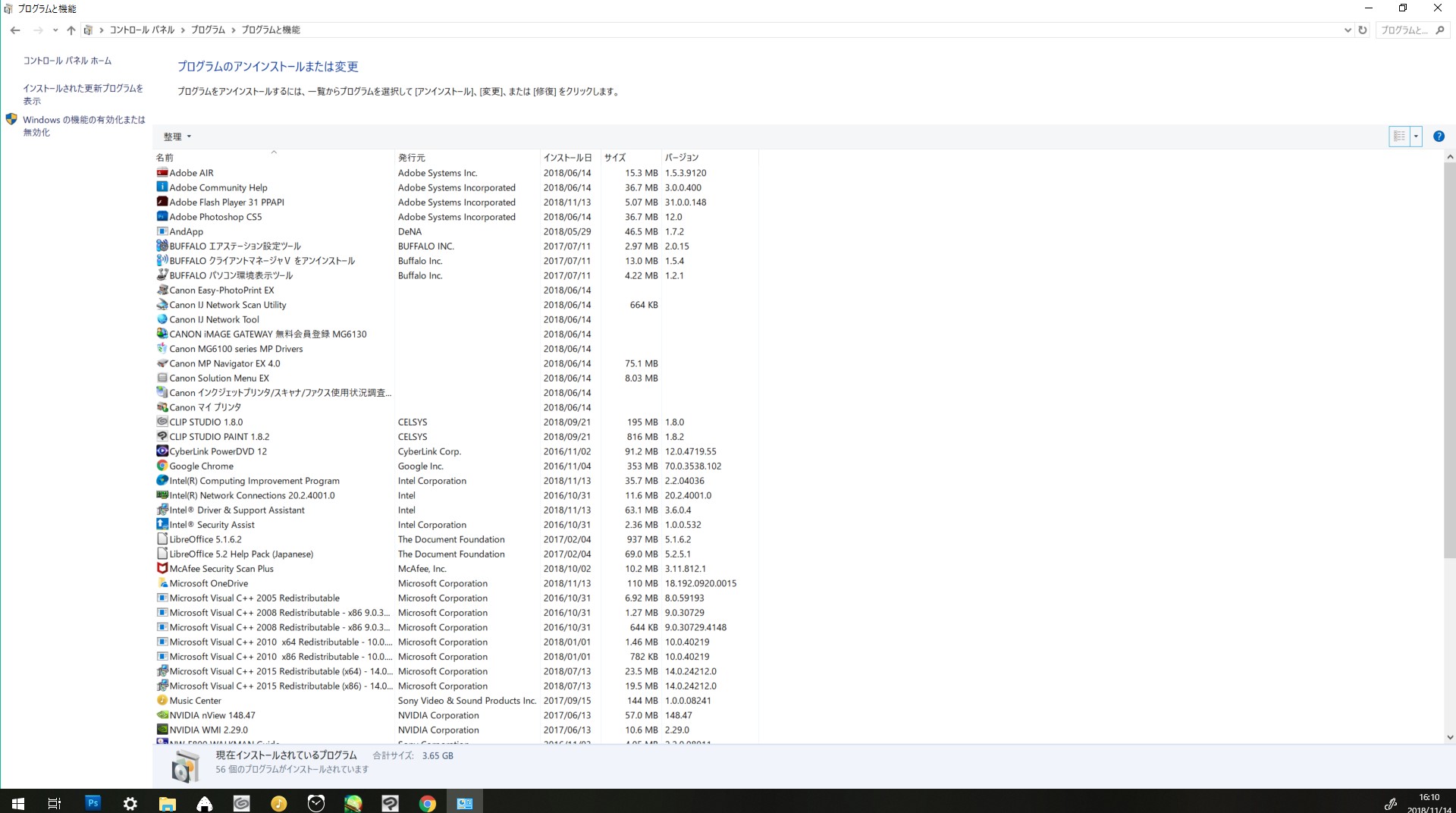The width and height of the screenshot is (1456, 813).
Task: Click the search programs input field
Action: click(1405, 30)
